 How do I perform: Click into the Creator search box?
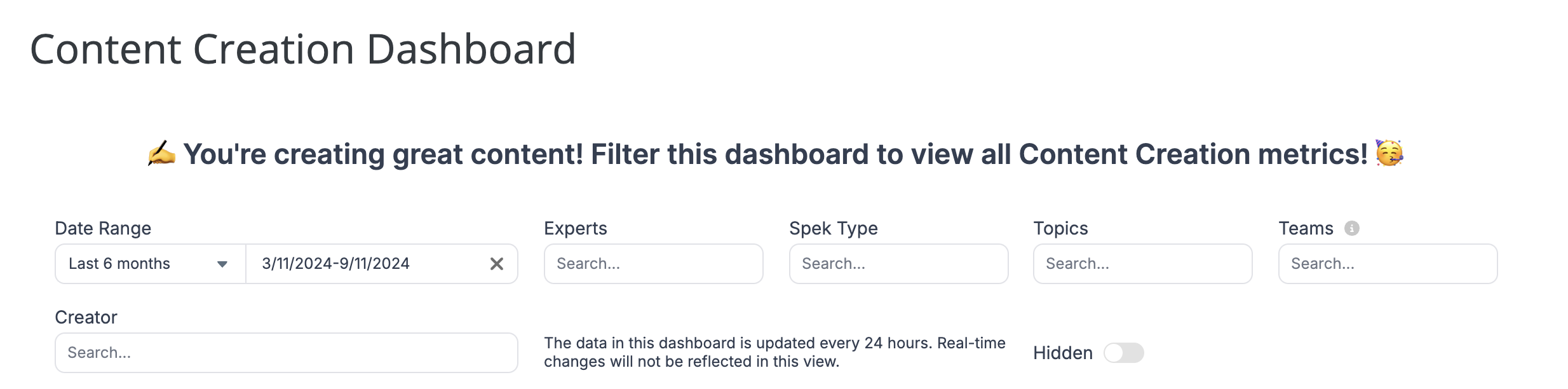click(287, 353)
